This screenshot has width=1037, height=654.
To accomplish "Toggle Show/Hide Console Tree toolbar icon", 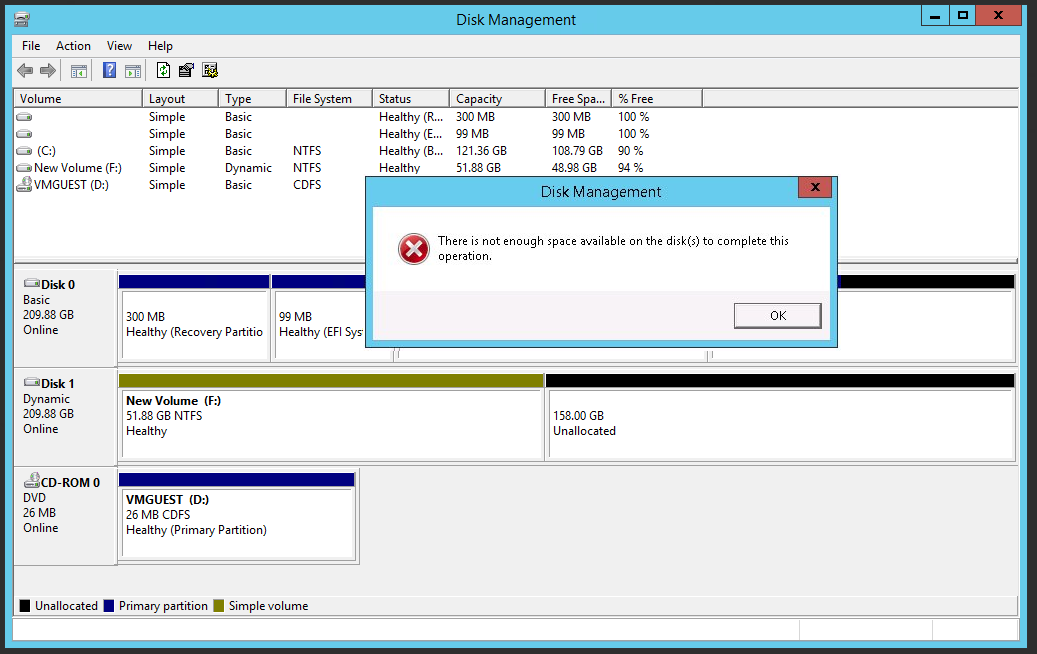I will [x=79, y=71].
